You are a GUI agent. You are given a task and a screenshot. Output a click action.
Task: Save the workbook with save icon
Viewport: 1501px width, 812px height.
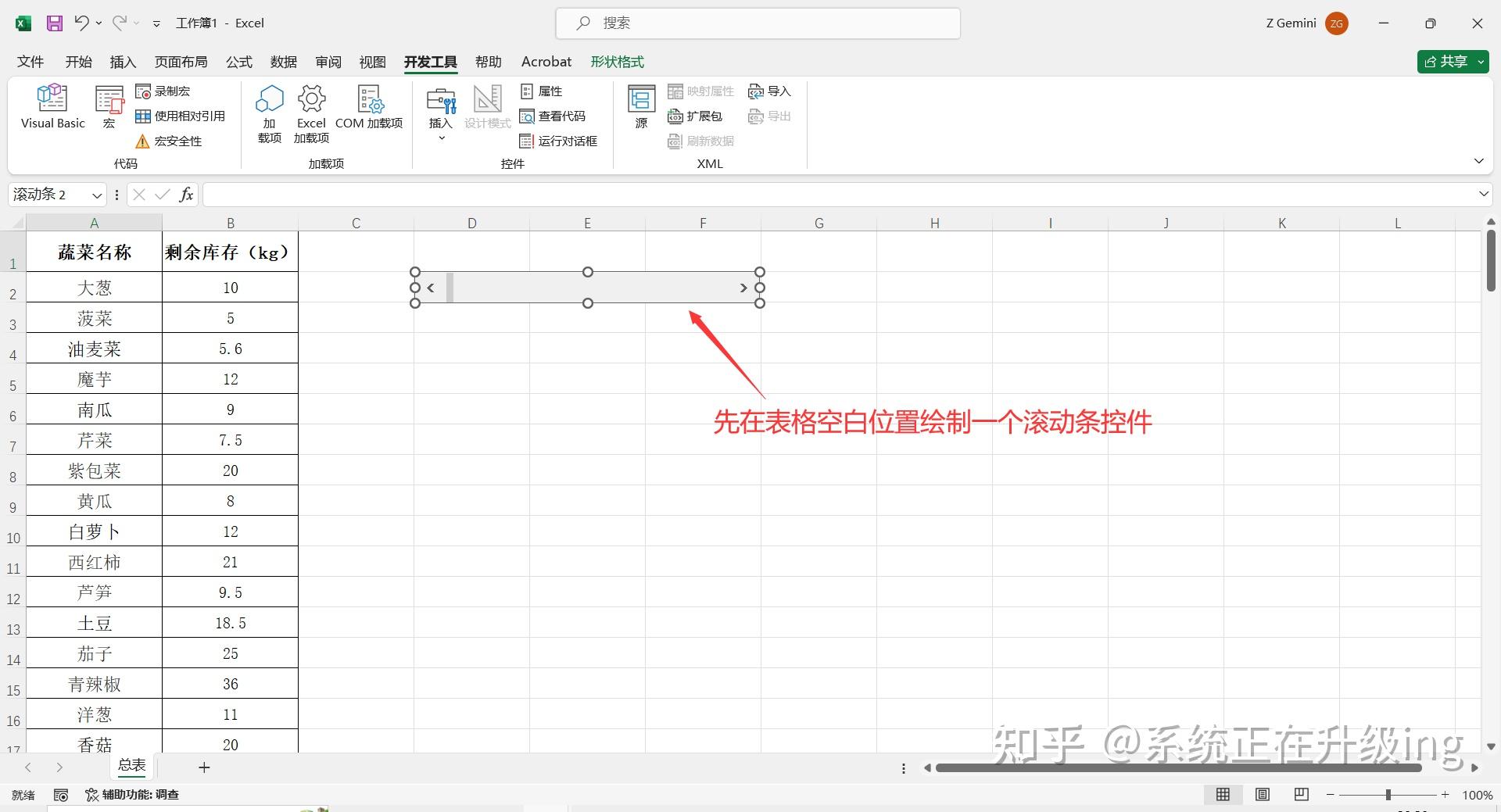point(54,23)
